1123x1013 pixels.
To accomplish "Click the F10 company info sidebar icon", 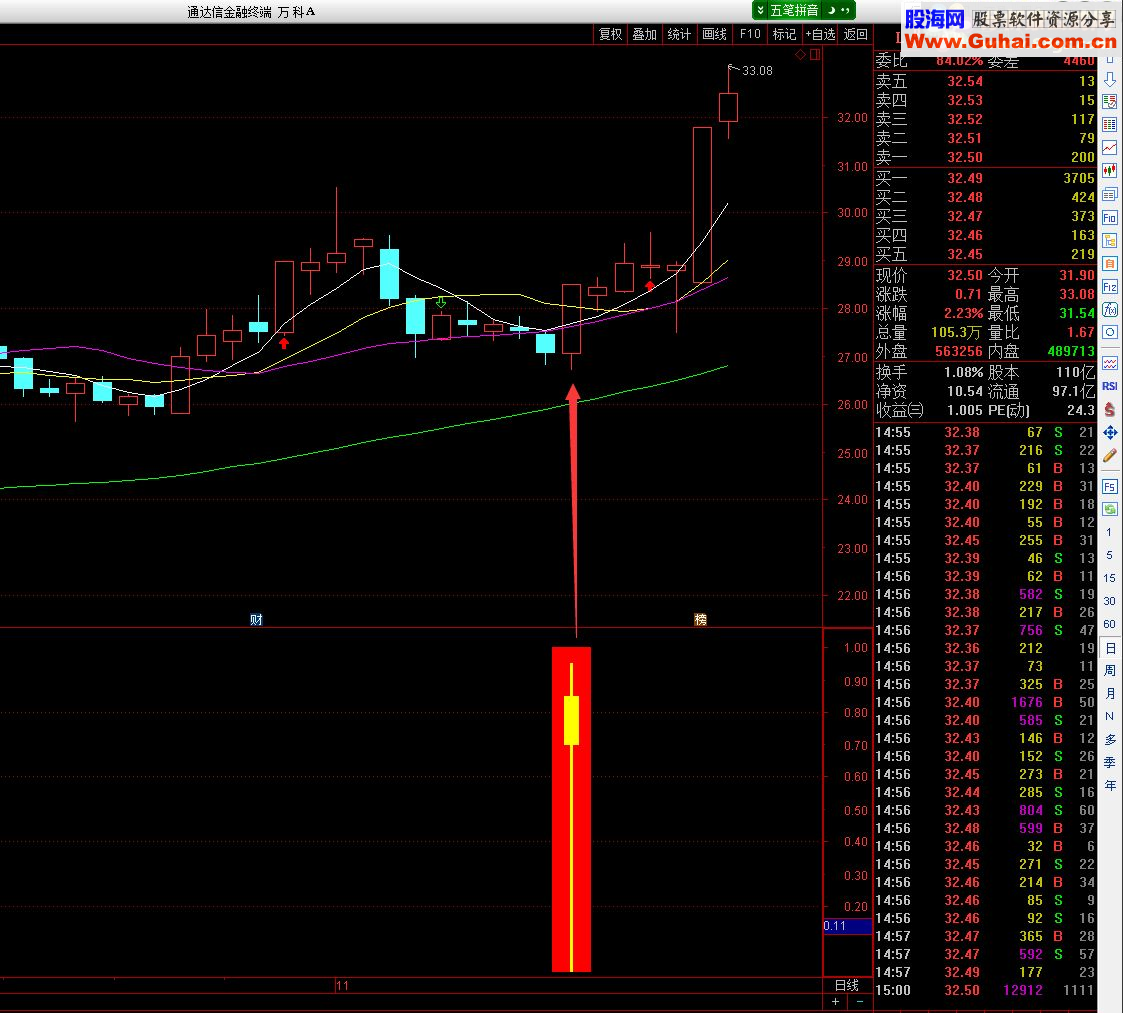I will (1109, 218).
